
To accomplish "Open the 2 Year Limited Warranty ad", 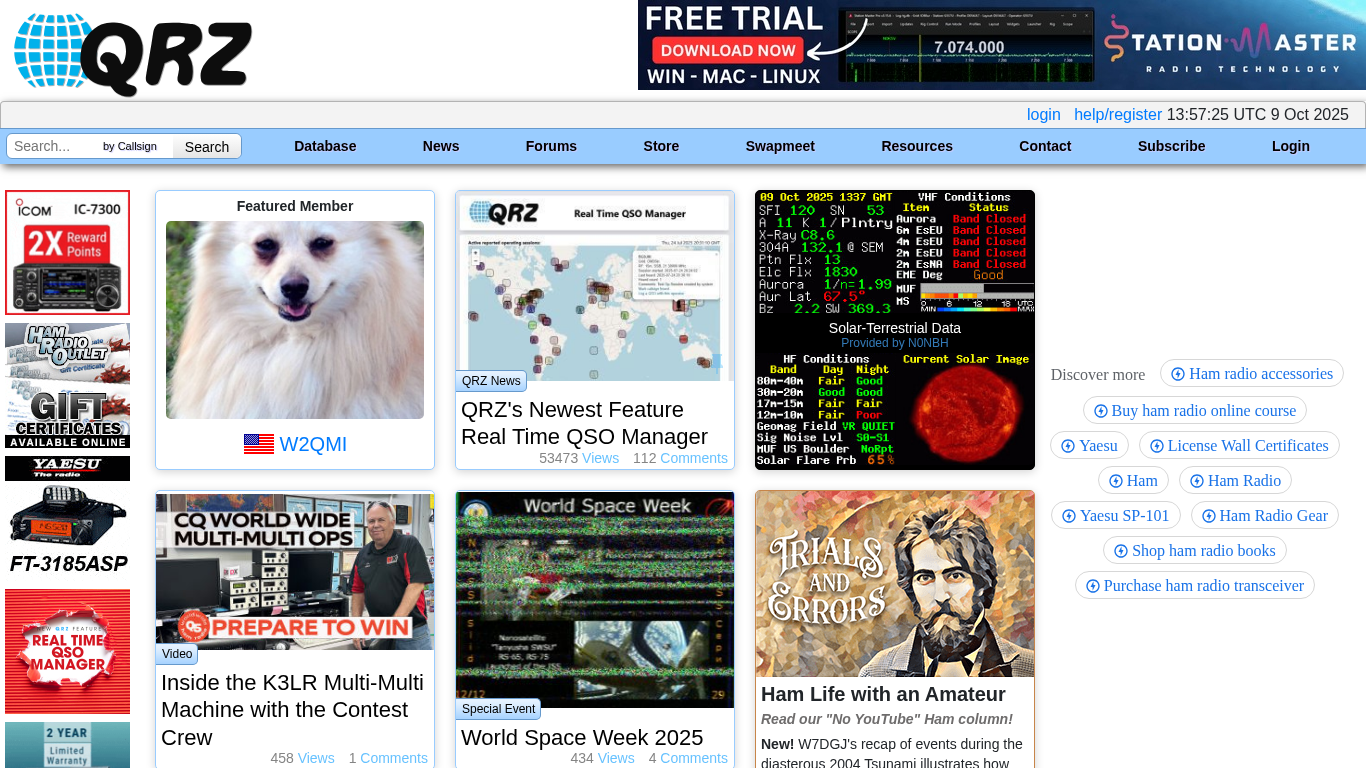I will tap(67, 745).
